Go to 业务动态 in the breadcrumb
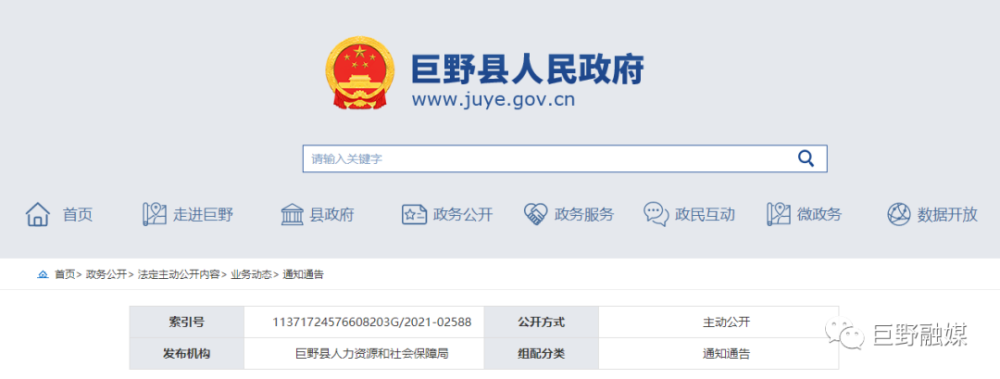The width and height of the screenshot is (1000, 379). (251, 275)
